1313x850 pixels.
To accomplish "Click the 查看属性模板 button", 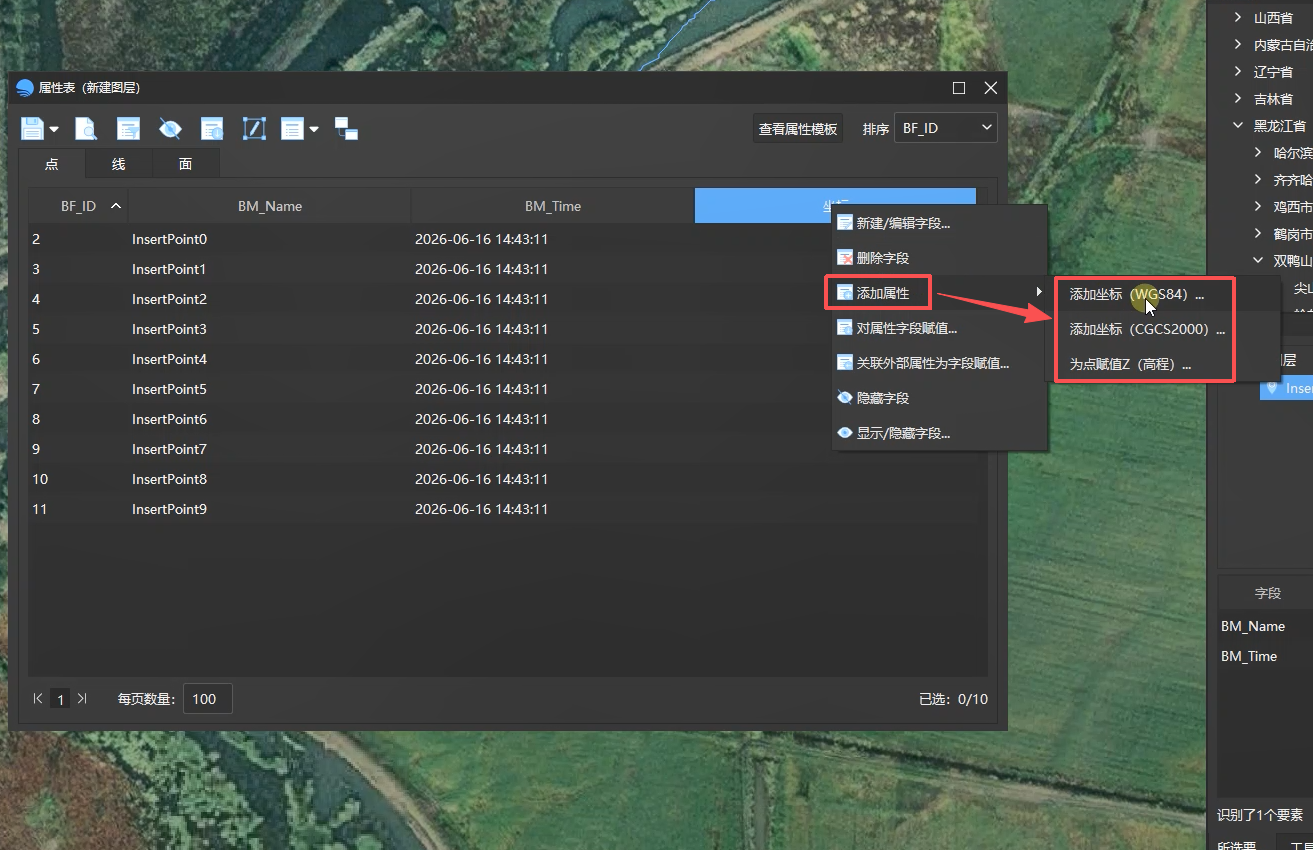I will (798, 128).
